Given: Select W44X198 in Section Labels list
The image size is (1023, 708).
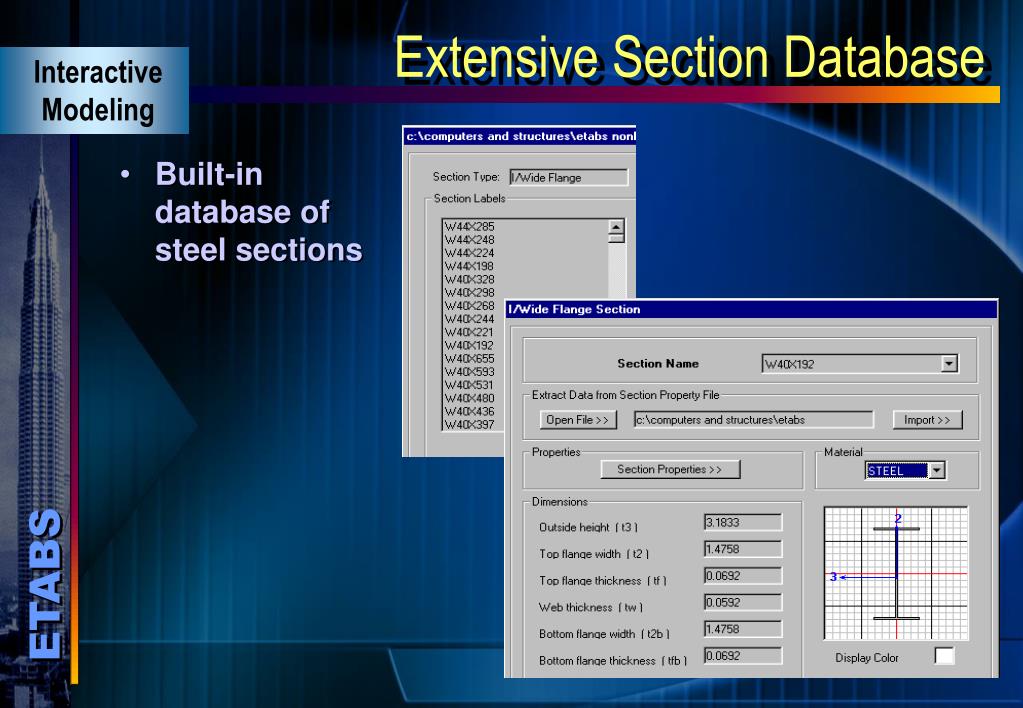Looking at the screenshot, I should coord(470,266).
